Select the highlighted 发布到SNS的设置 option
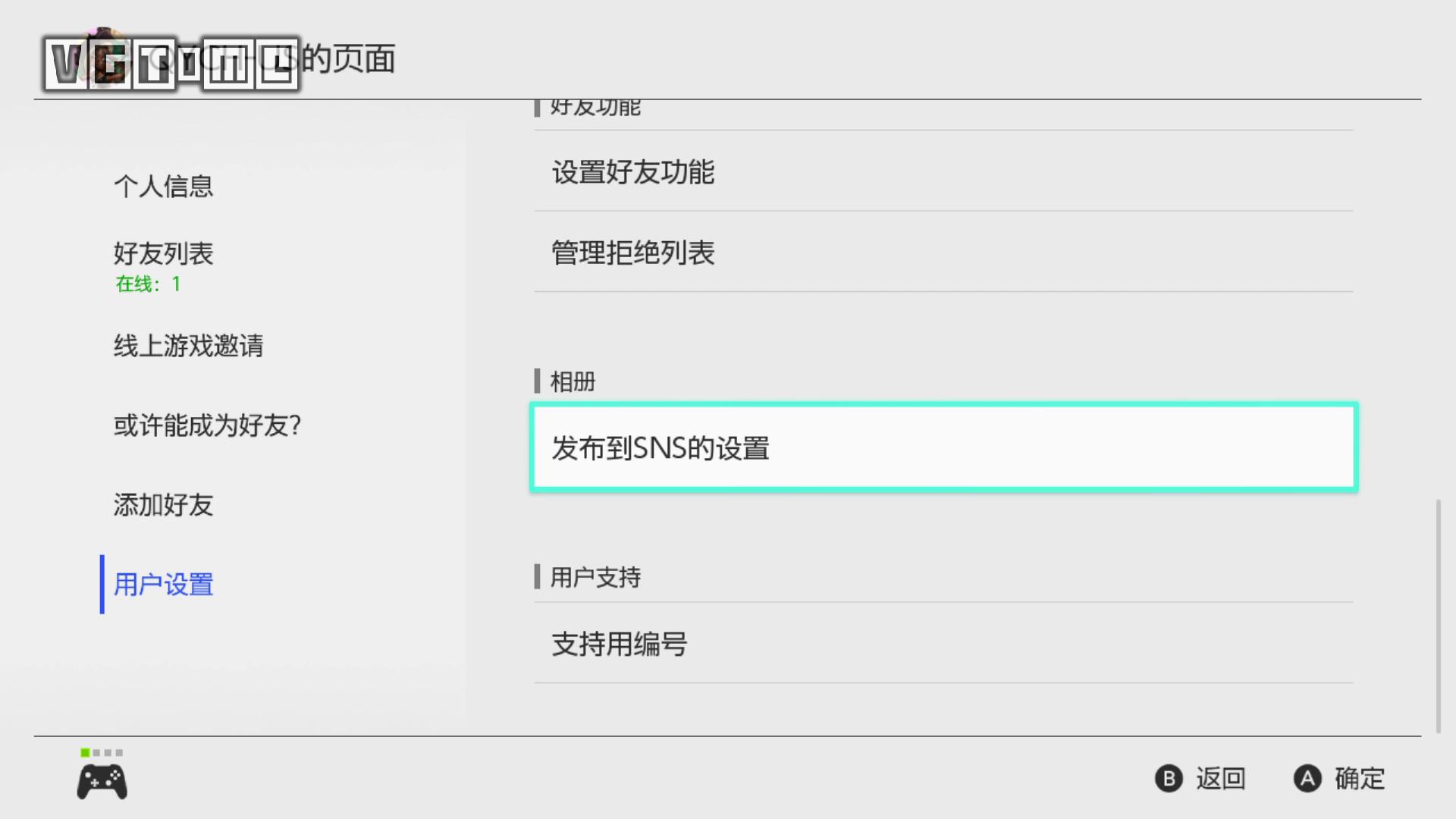Image resolution: width=1456 pixels, height=819 pixels. point(943,448)
